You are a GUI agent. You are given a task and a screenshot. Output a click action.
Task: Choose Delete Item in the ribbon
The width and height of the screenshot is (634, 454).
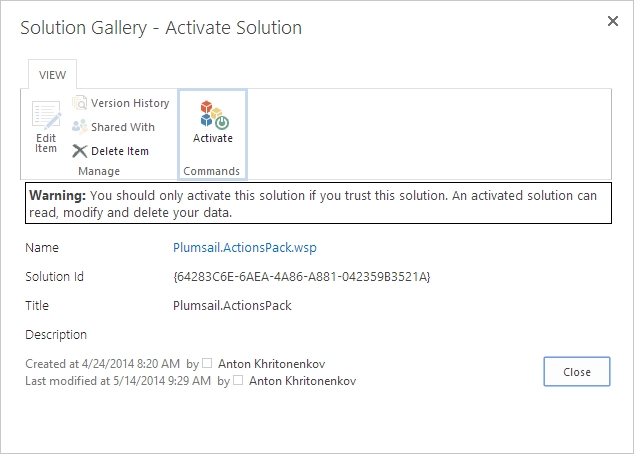coord(110,151)
